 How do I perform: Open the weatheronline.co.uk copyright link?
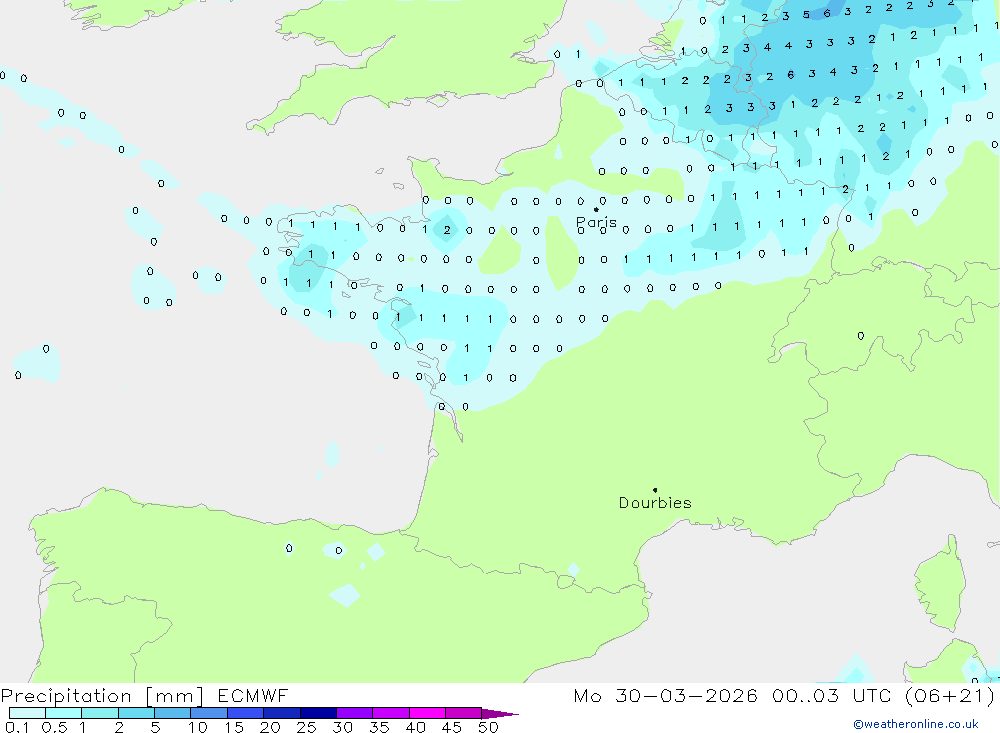pos(916,724)
